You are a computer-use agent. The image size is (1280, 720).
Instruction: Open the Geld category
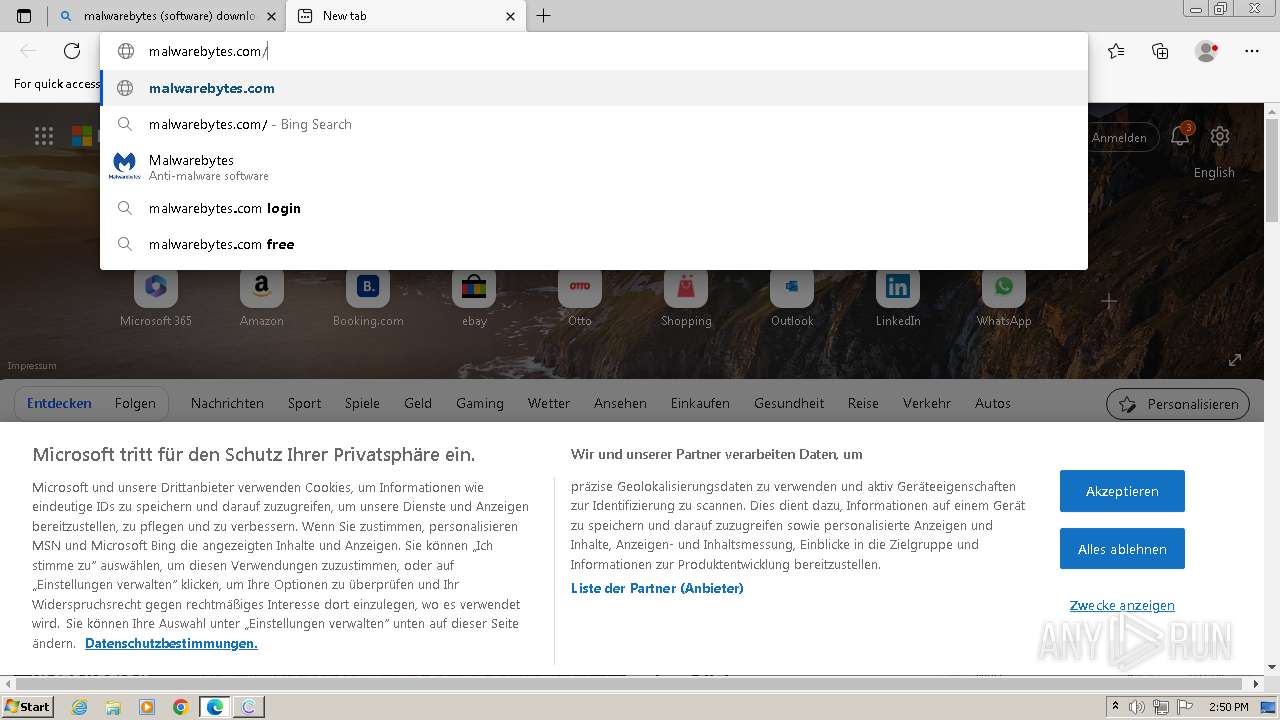click(x=418, y=403)
